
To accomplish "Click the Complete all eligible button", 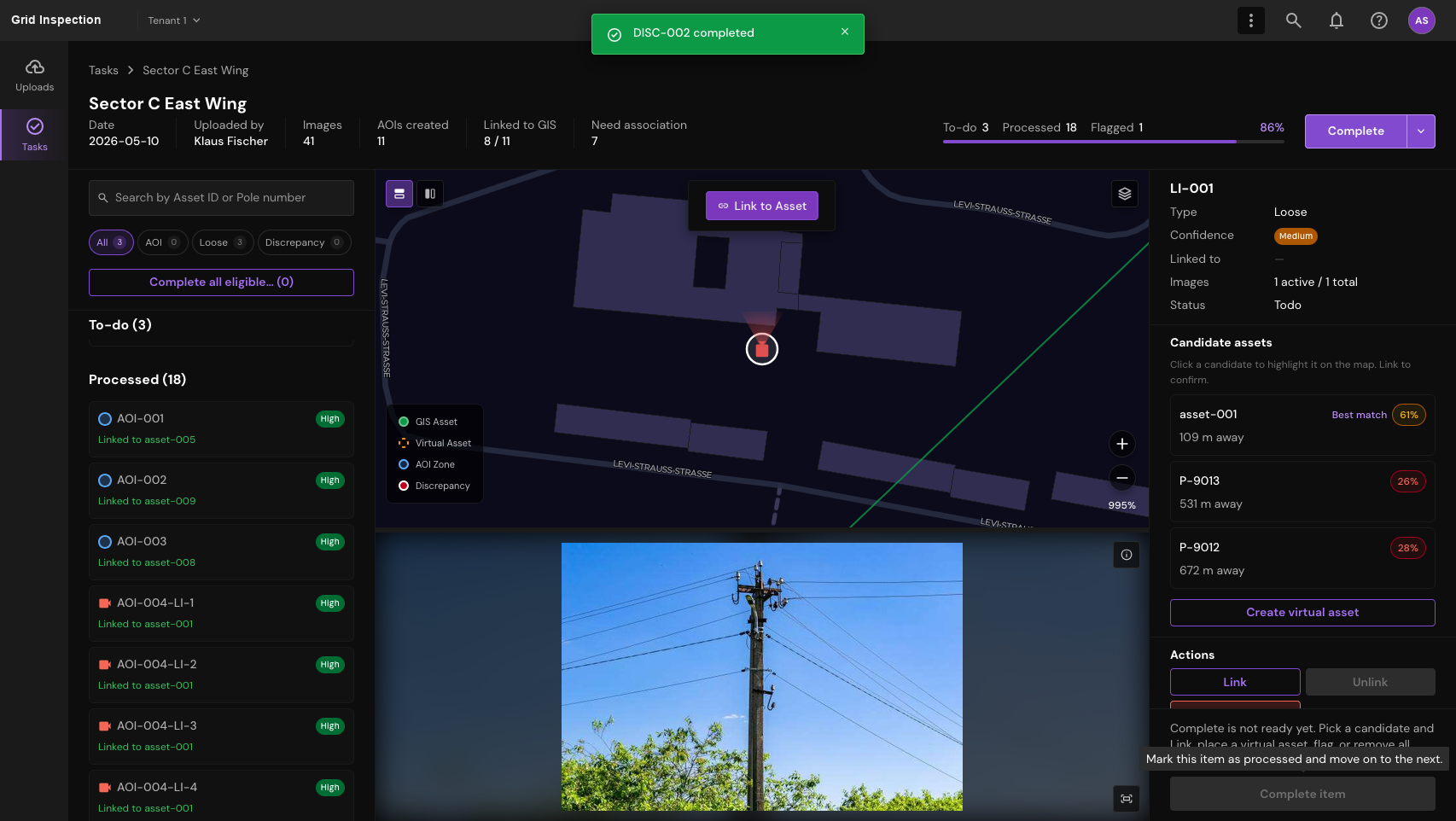I will tap(221, 282).
